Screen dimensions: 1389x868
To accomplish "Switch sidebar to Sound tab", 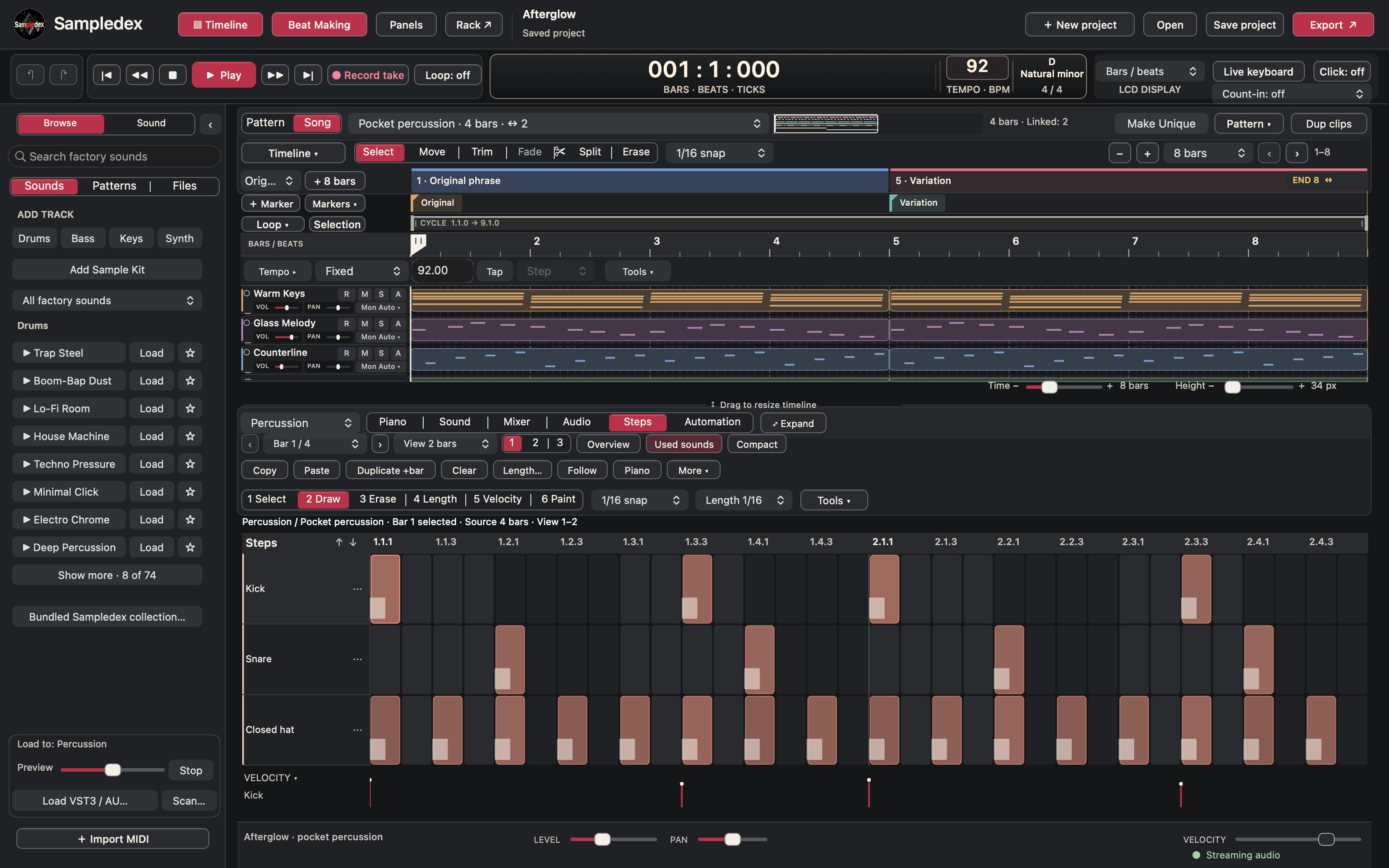I will point(151,123).
